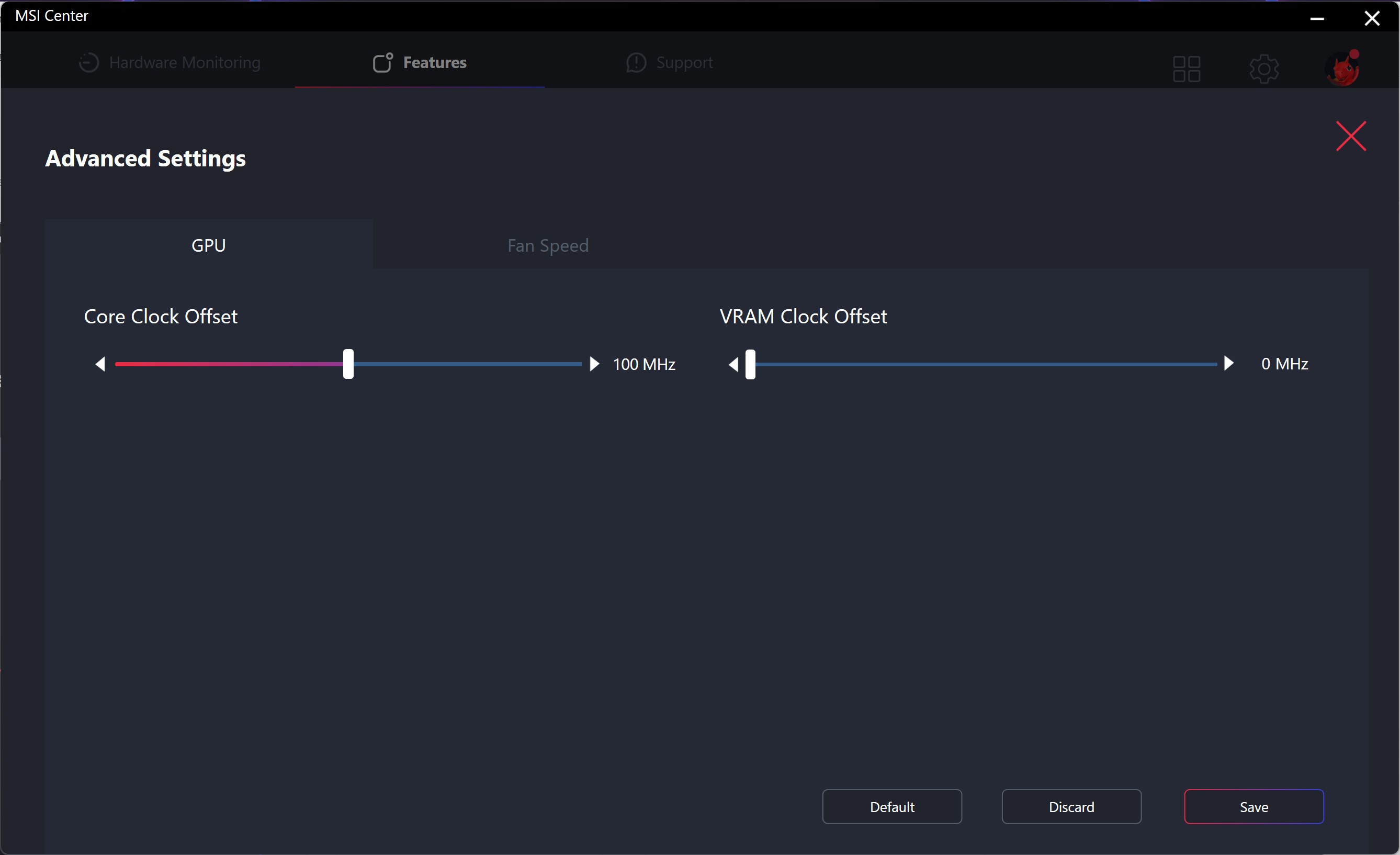
Task: Save the clock offset settings
Action: pyautogui.click(x=1254, y=807)
